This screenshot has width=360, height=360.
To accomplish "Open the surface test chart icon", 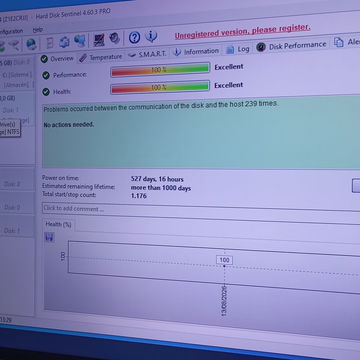I will pos(99,40).
